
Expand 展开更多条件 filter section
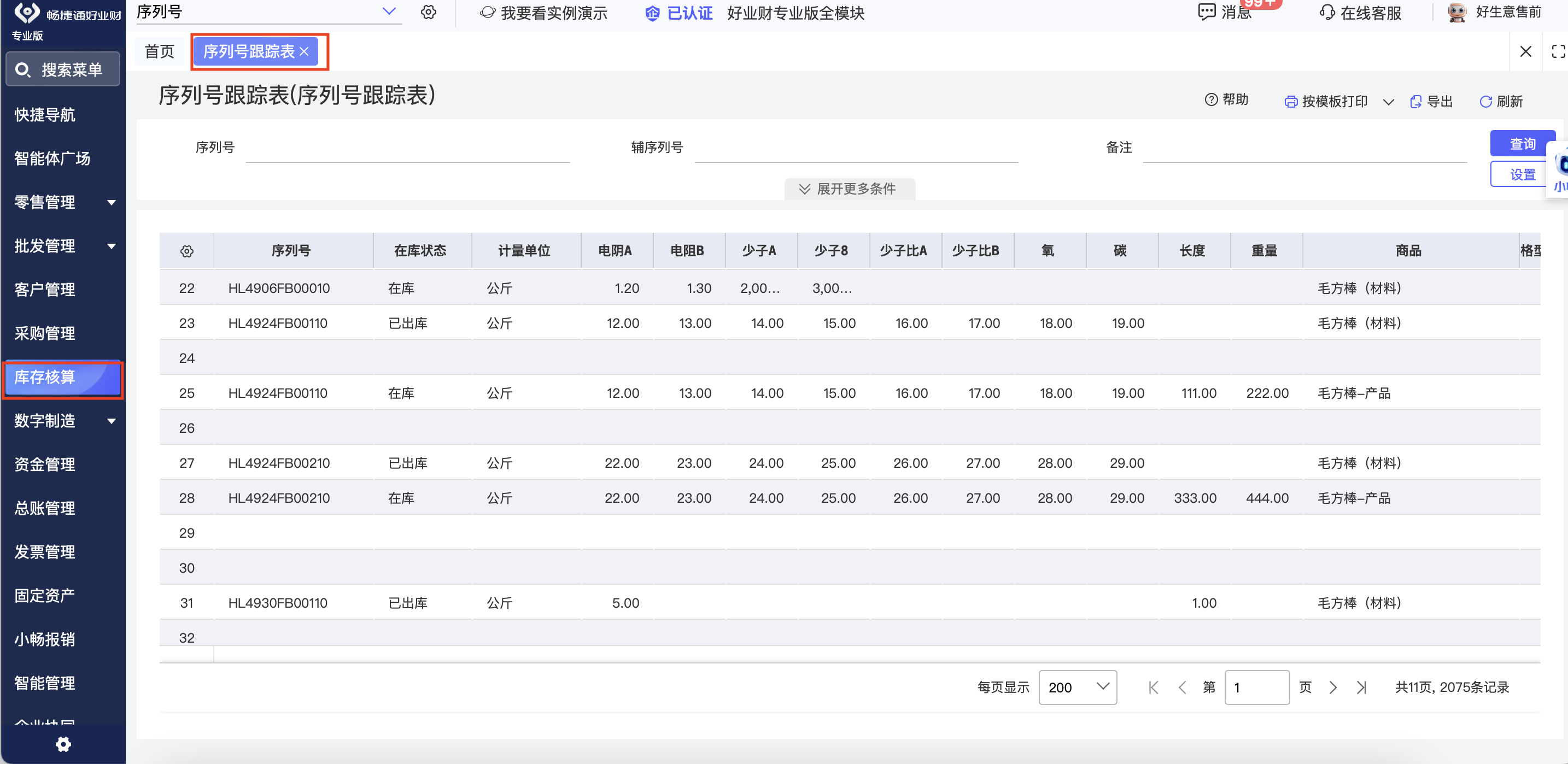click(x=849, y=189)
